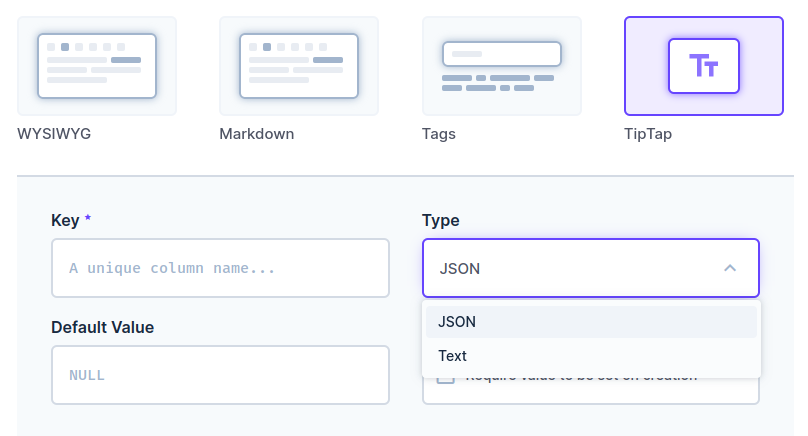Collapse the Type dropdown using its chevron
This screenshot has height=436, width=808.
point(730,268)
